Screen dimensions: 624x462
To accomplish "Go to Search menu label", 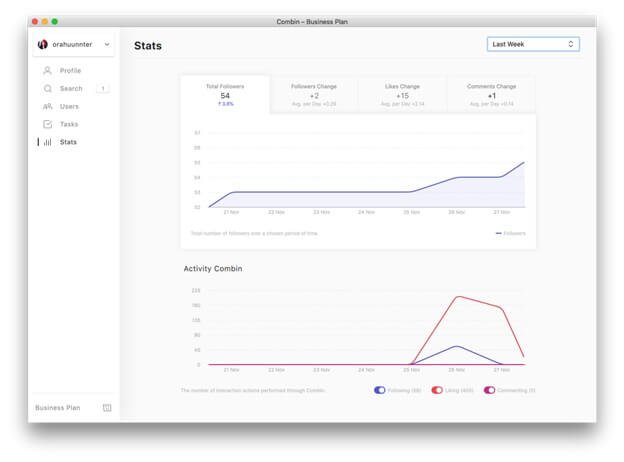I will [x=71, y=88].
